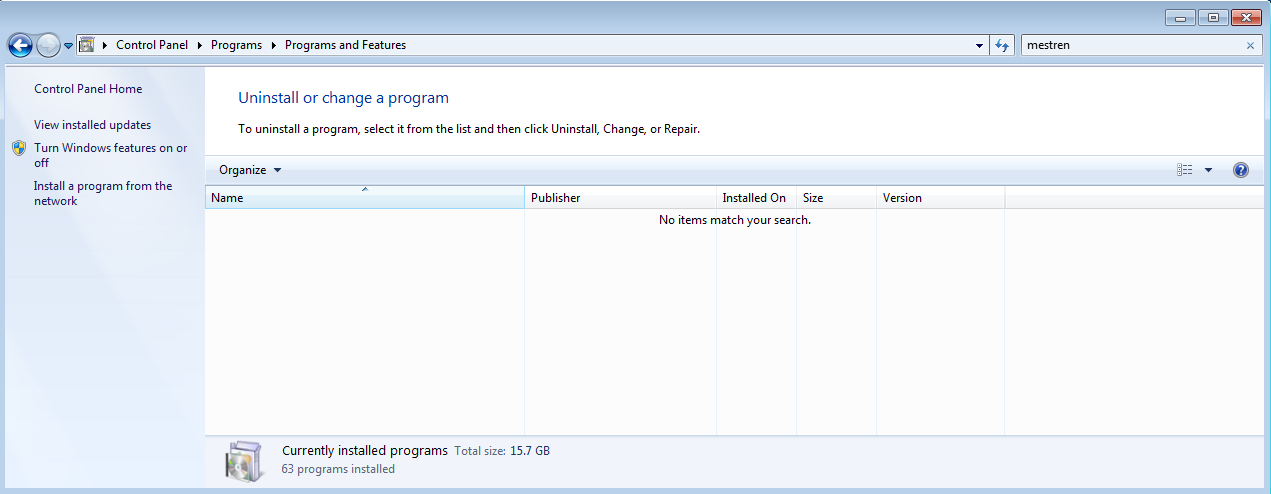Close the Programs and Features window

click(x=1245, y=17)
